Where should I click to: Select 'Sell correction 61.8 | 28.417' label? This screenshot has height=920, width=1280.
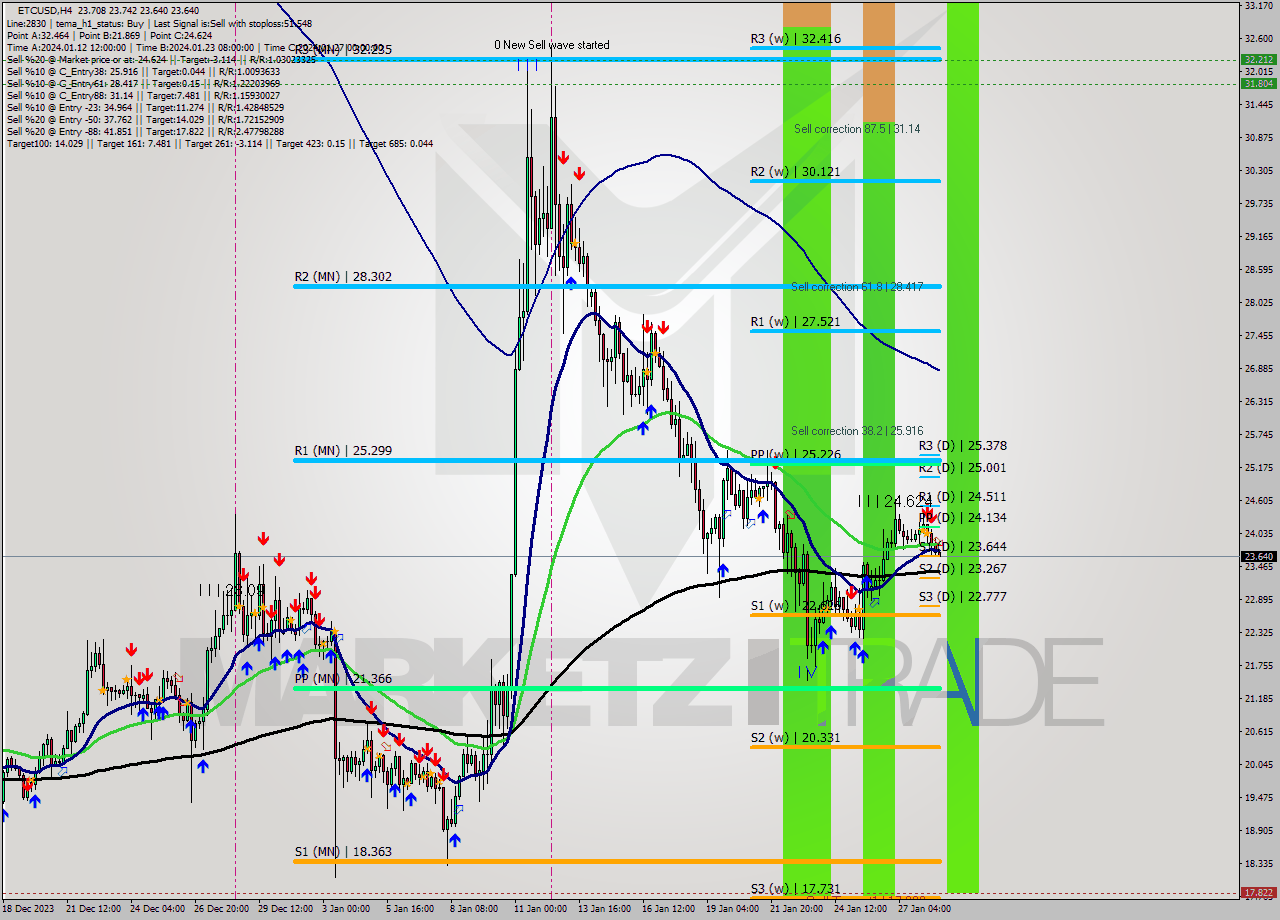click(857, 287)
